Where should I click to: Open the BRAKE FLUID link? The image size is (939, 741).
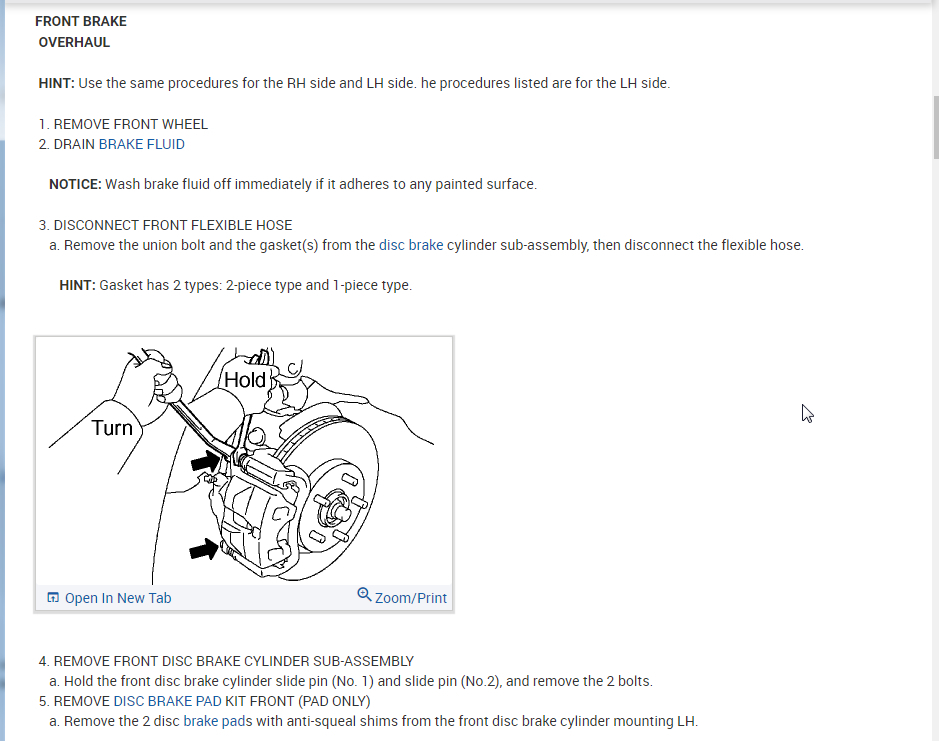coord(141,144)
